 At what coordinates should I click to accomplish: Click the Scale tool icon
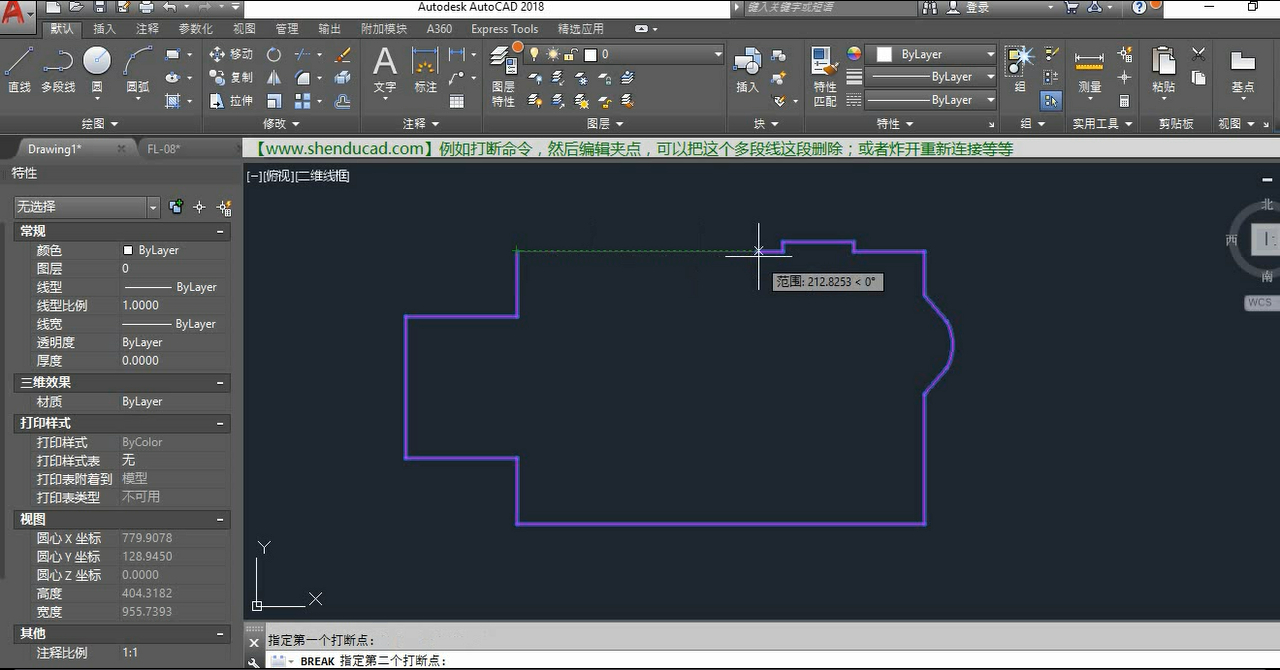coord(273,101)
